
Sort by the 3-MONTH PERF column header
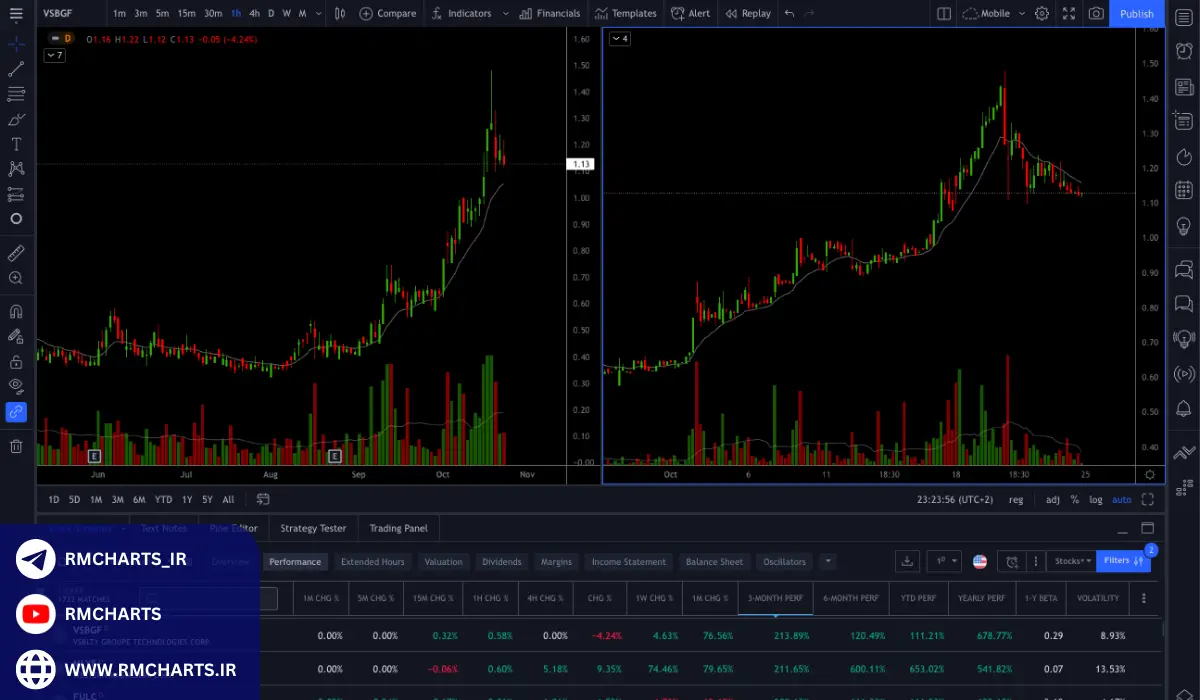click(x=775, y=598)
